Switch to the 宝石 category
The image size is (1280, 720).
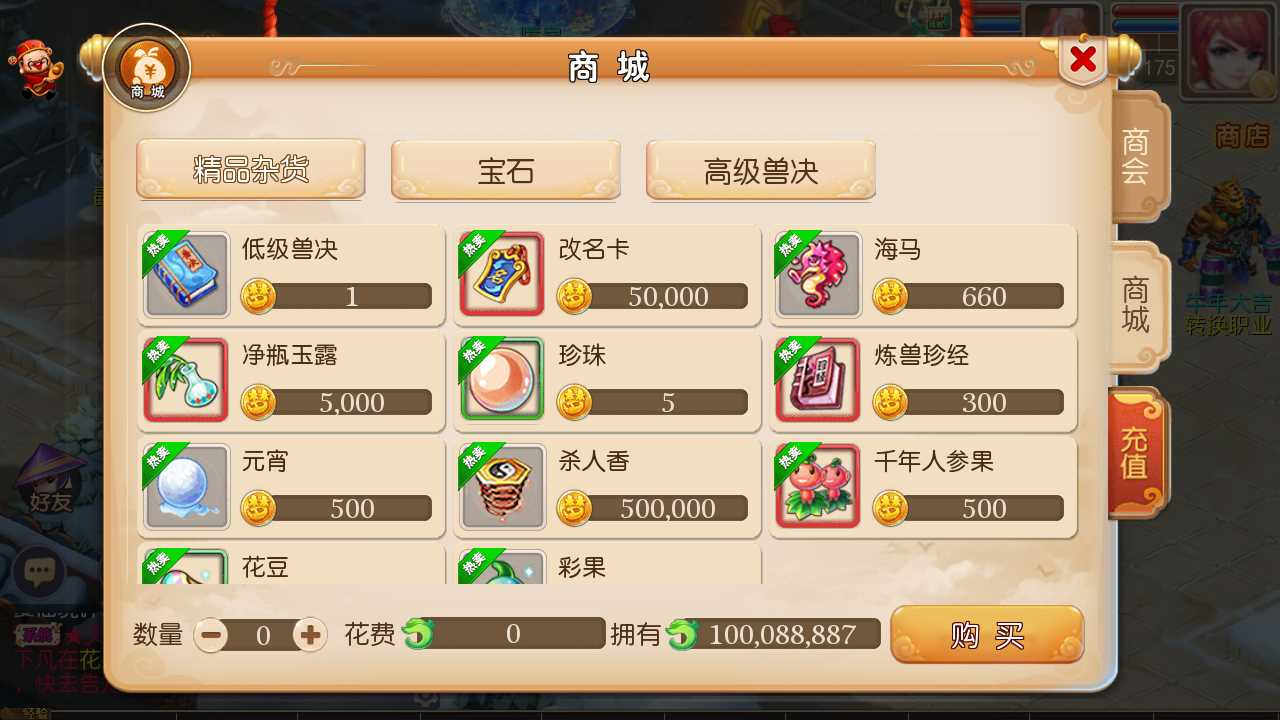click(506, 169)
